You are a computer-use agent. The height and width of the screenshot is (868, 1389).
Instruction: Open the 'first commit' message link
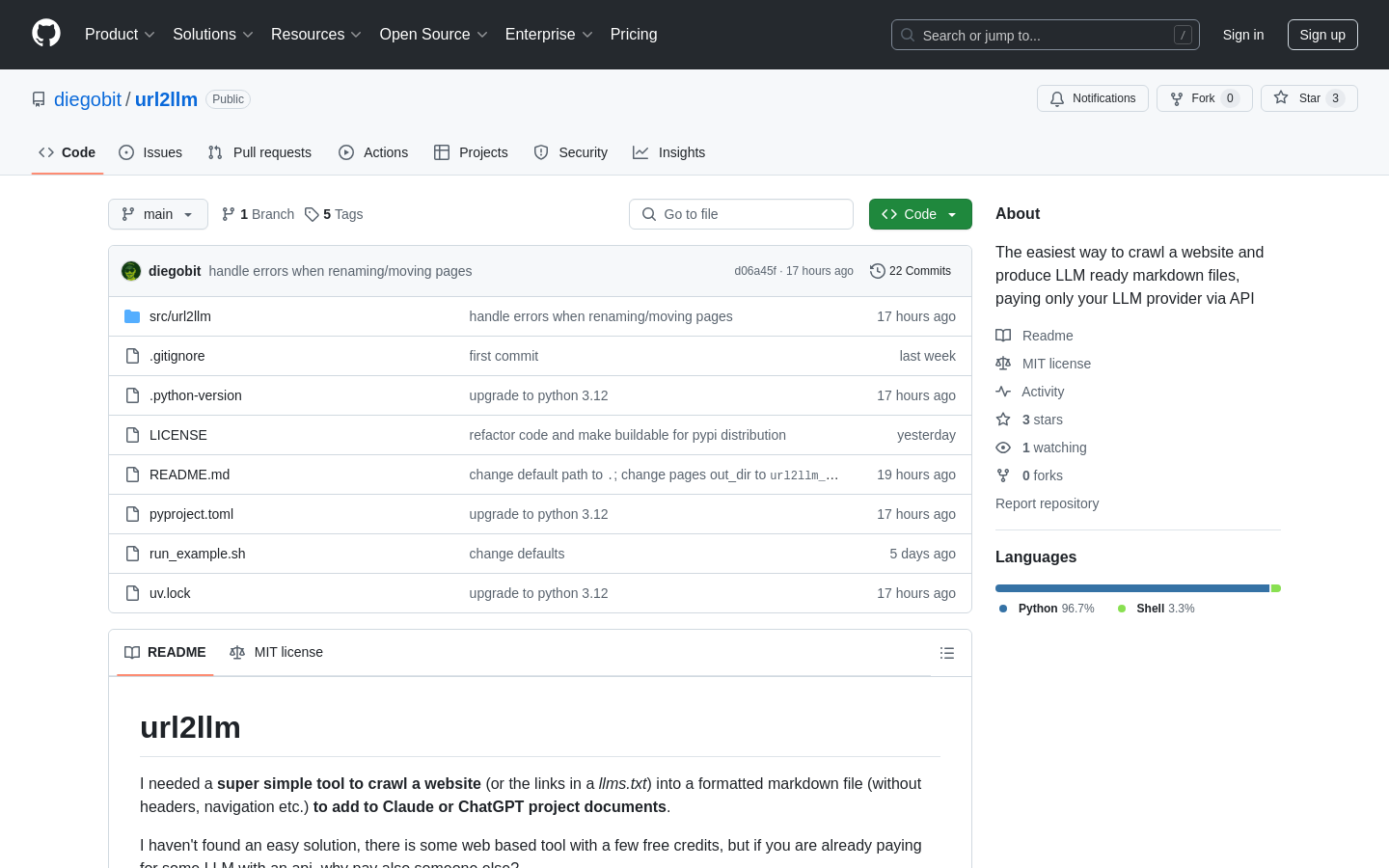pyautogui.click(x=504, y=356)
